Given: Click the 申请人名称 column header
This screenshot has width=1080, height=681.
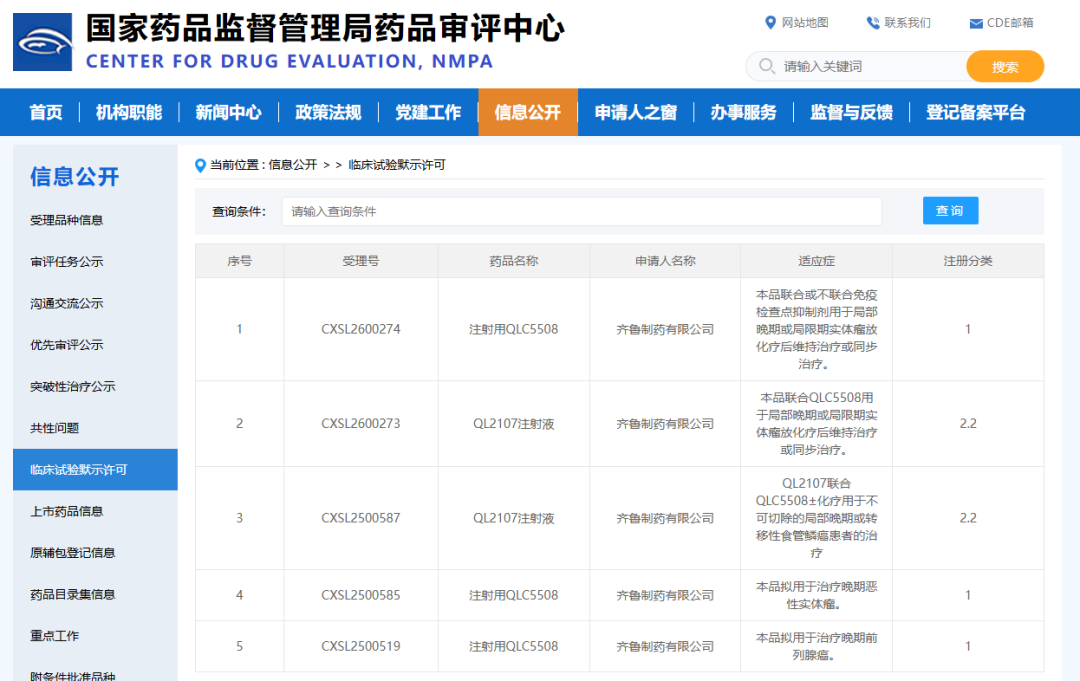Looking at the screenshot, I should pos(665,261).
